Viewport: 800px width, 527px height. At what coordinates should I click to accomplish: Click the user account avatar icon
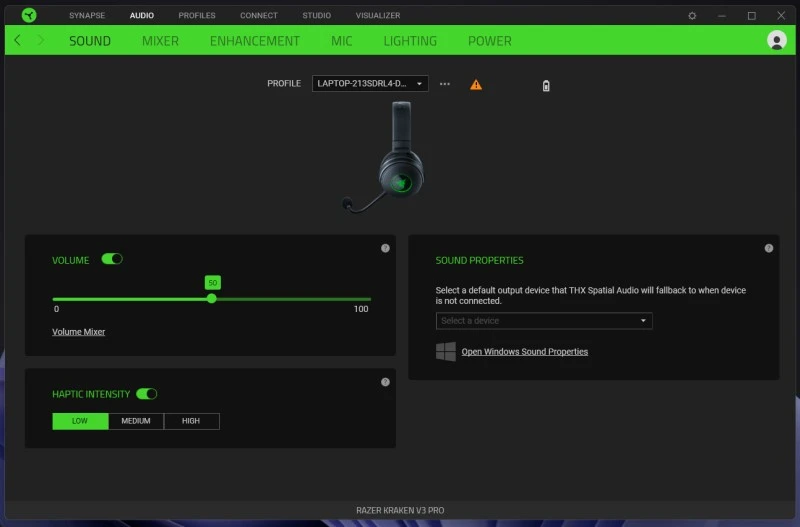tap(776, 40)
